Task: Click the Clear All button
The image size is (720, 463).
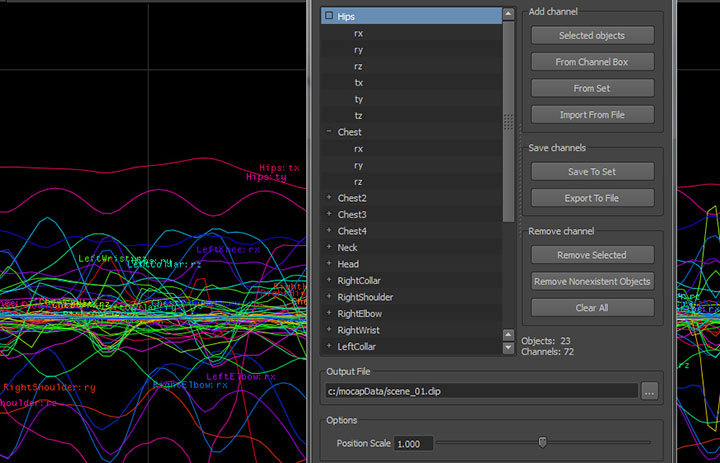Action: pyautogui.click(x=592, y=308)
